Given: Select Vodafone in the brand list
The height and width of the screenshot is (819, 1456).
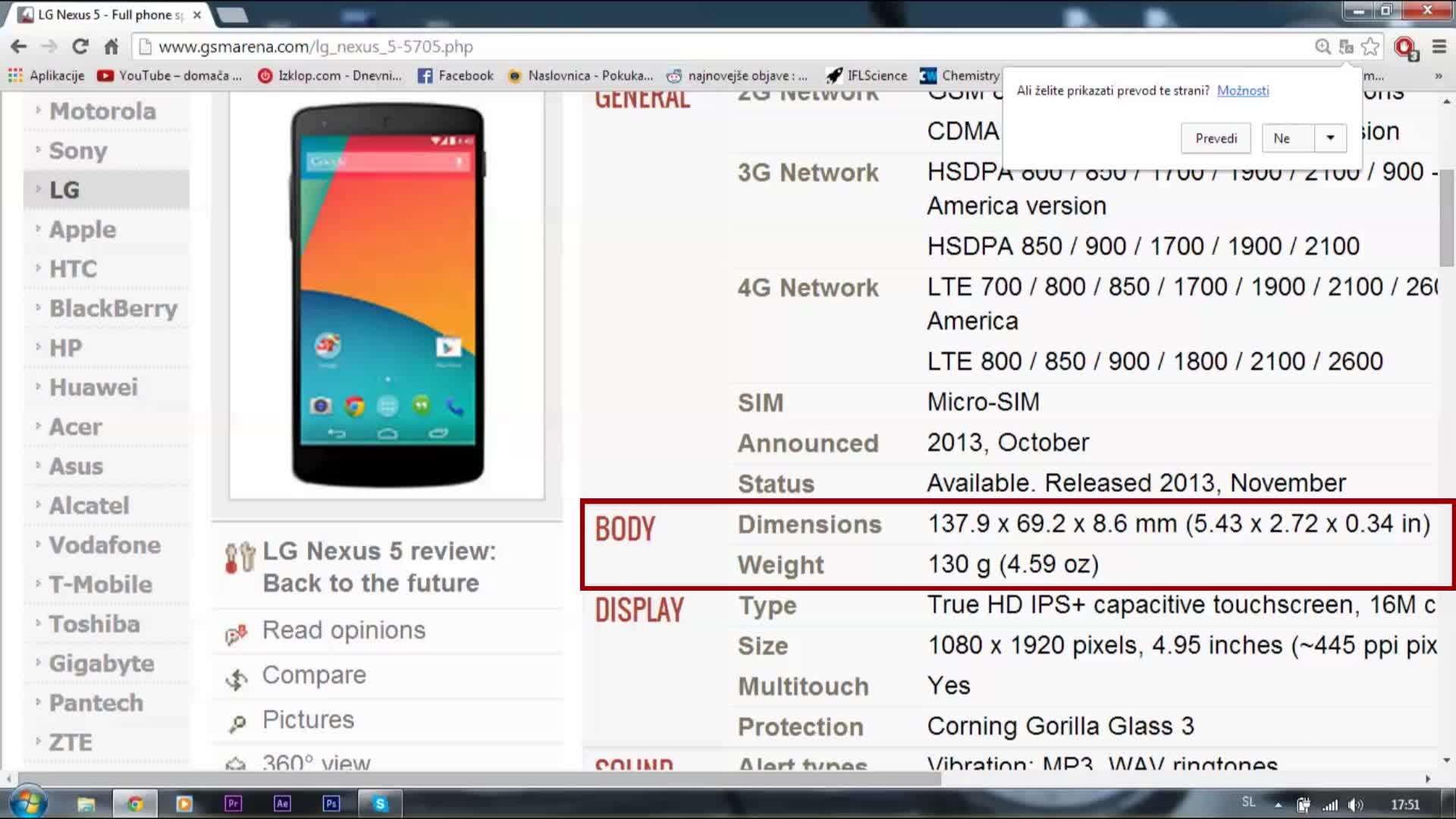Looking at the screenshot, I should tap(105, 545).
